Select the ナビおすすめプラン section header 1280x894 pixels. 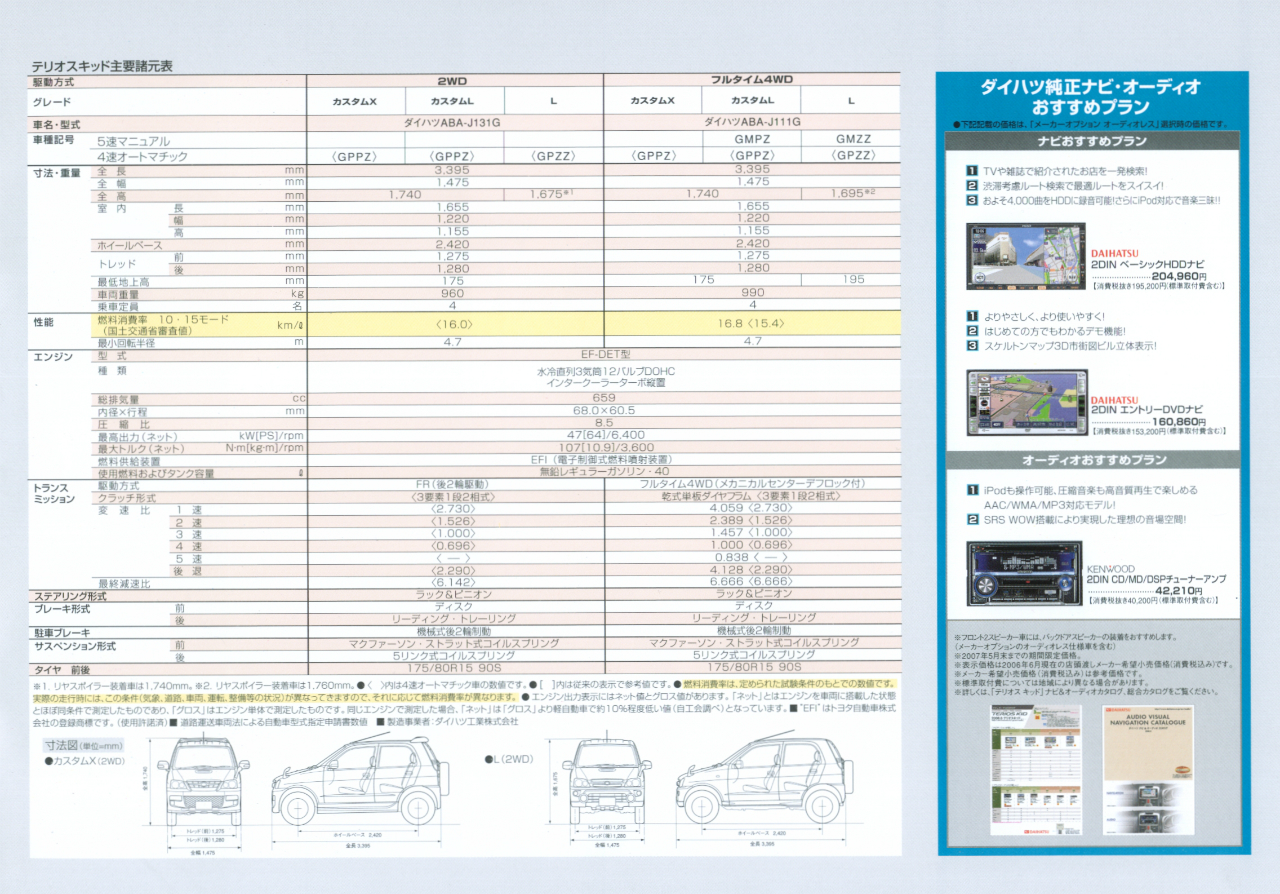pyautogui.click(x=1094, y=141)
